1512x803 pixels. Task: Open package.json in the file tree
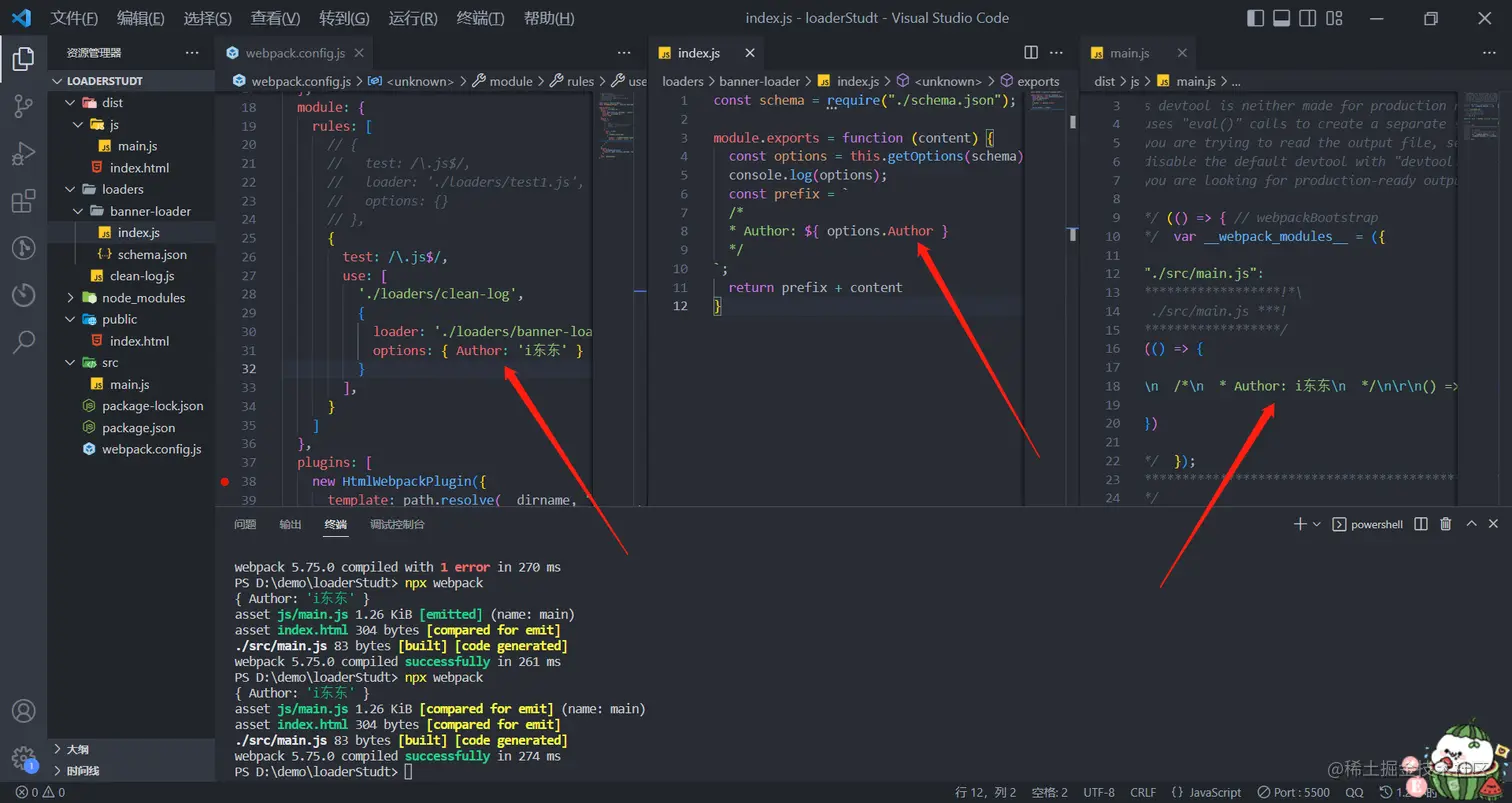(131, 428)
